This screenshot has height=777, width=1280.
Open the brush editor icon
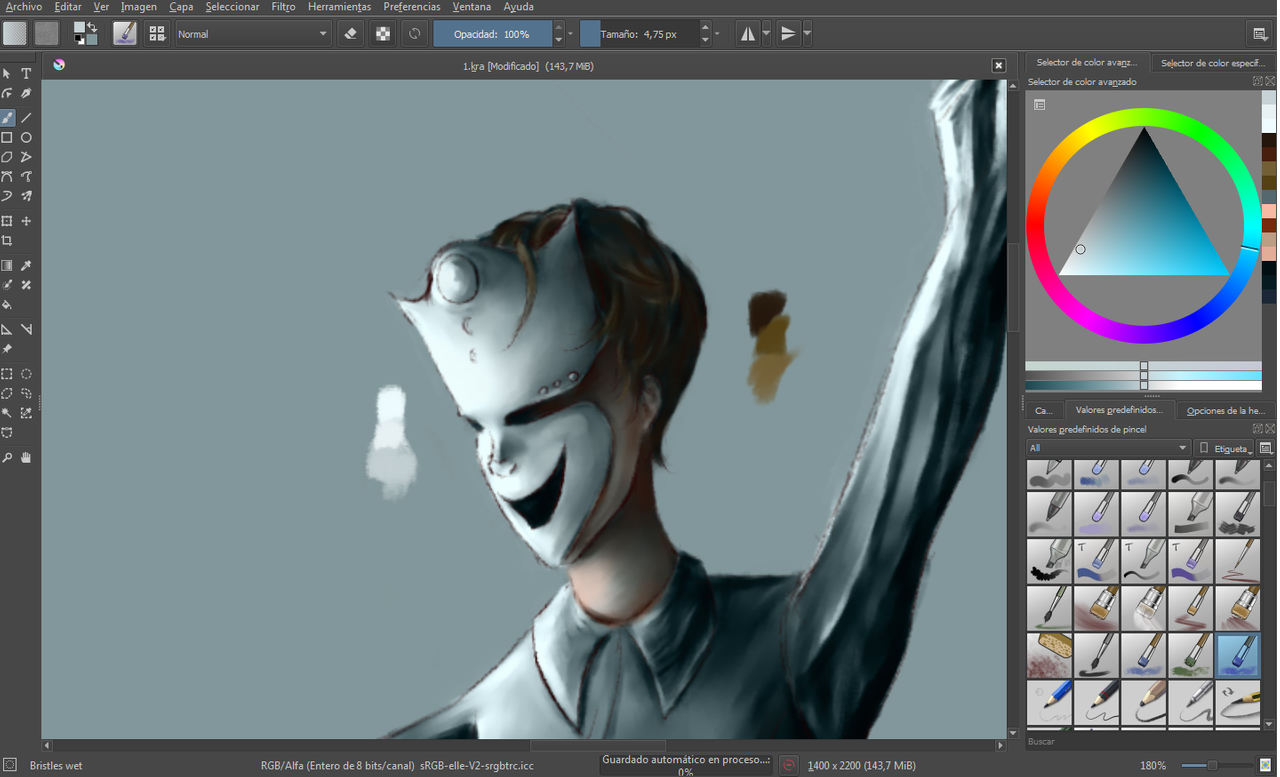tap(124, 33)
